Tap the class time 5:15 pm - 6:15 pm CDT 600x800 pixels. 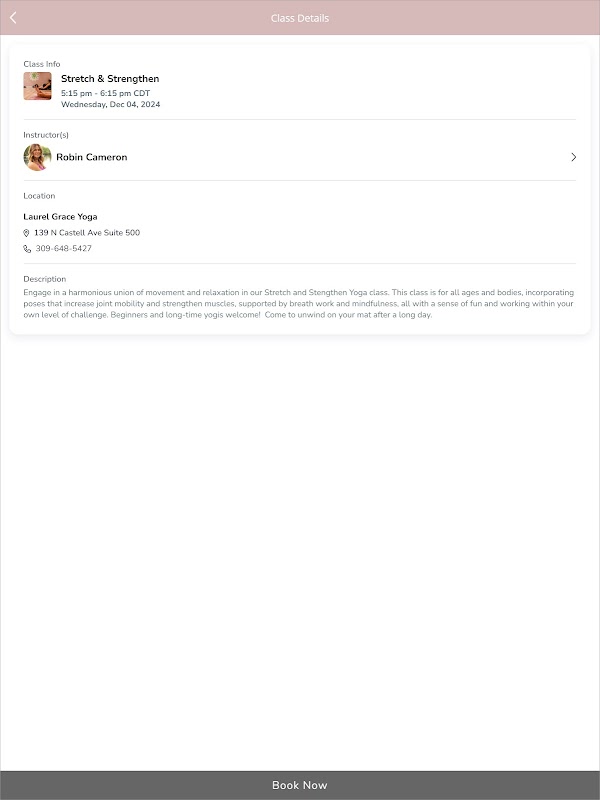(x=106, y=93)
